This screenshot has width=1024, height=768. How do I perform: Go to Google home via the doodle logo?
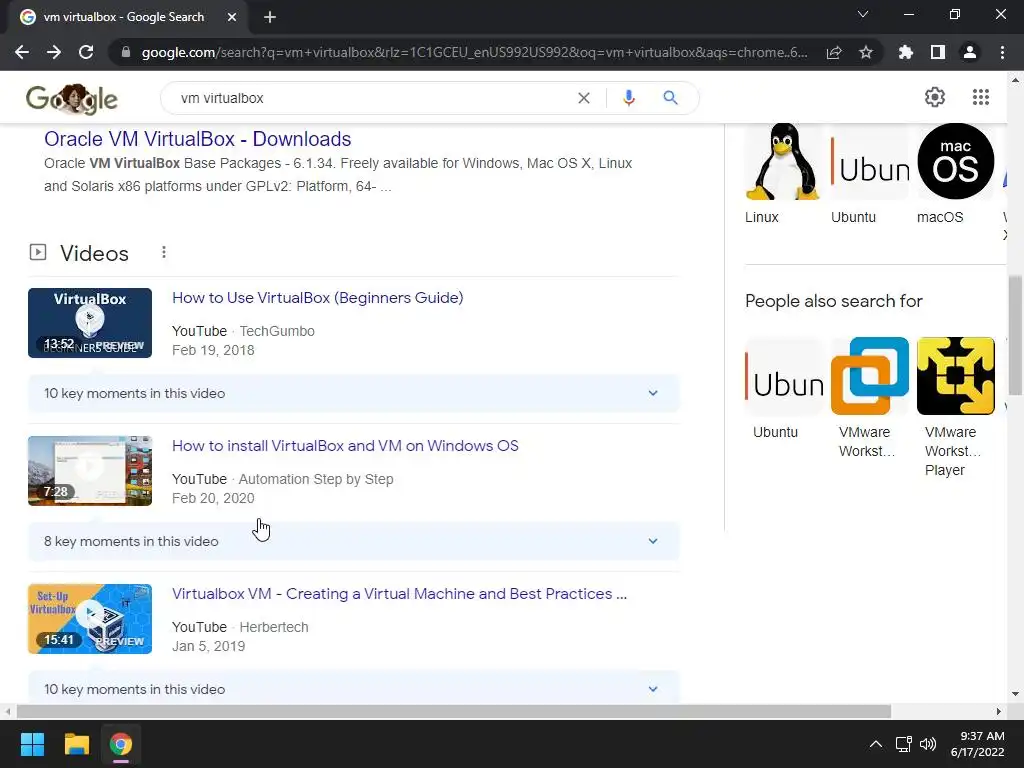(x=72, y=99)
